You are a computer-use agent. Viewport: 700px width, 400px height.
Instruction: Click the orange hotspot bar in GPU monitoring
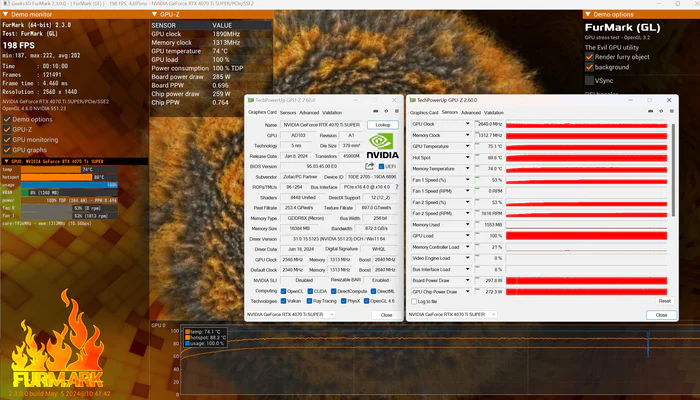point(56,177)
